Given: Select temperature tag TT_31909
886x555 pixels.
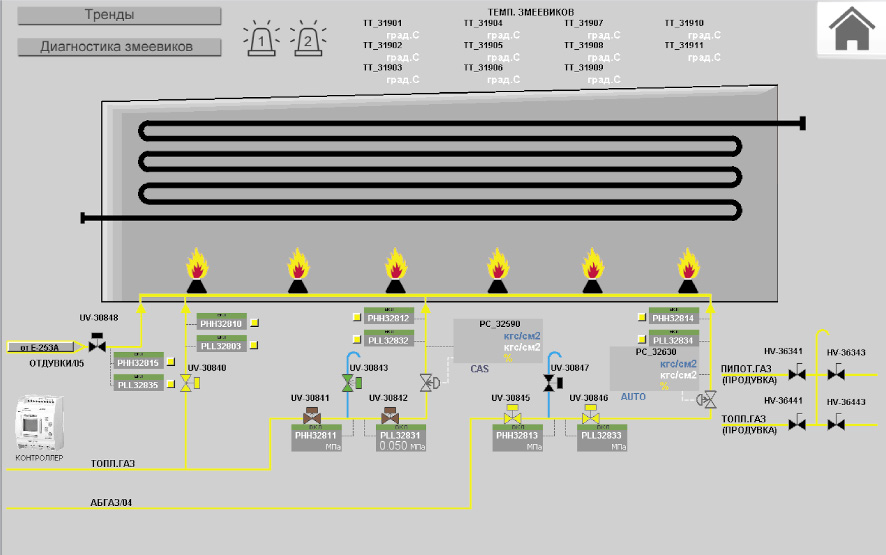Looking at the screenshot, I should [x=584, y=67].
